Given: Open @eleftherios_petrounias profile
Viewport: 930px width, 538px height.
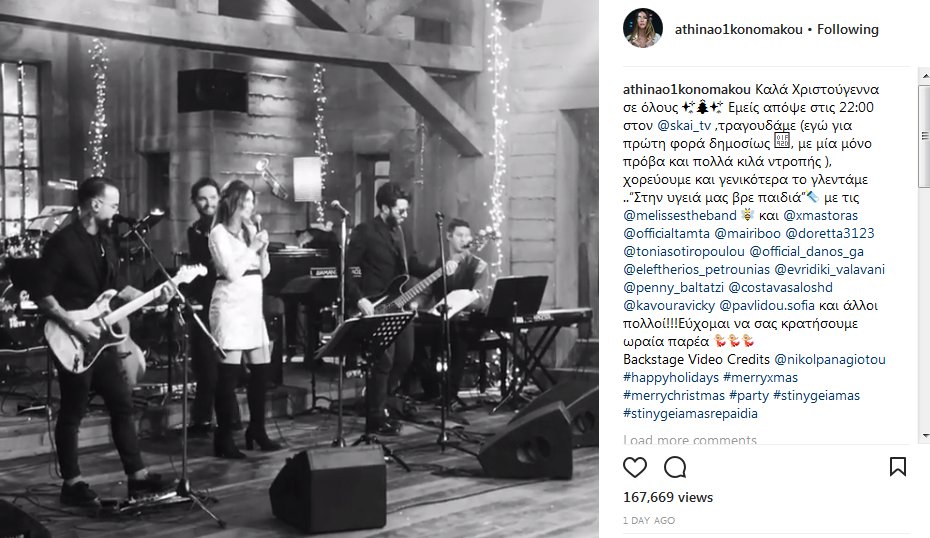Looking at the screenshot, I should pos(696,269).
